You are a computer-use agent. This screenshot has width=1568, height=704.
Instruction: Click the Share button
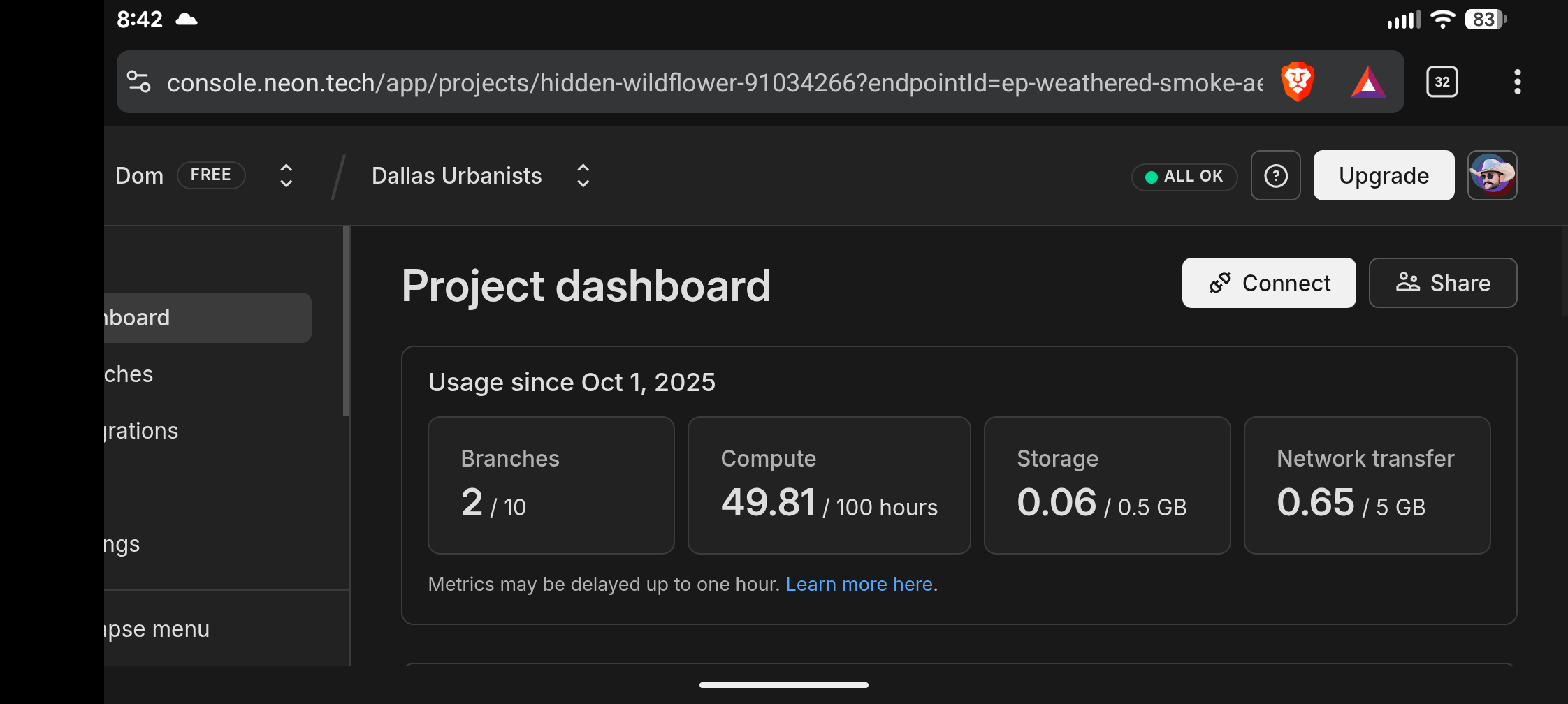[1442, 283]
